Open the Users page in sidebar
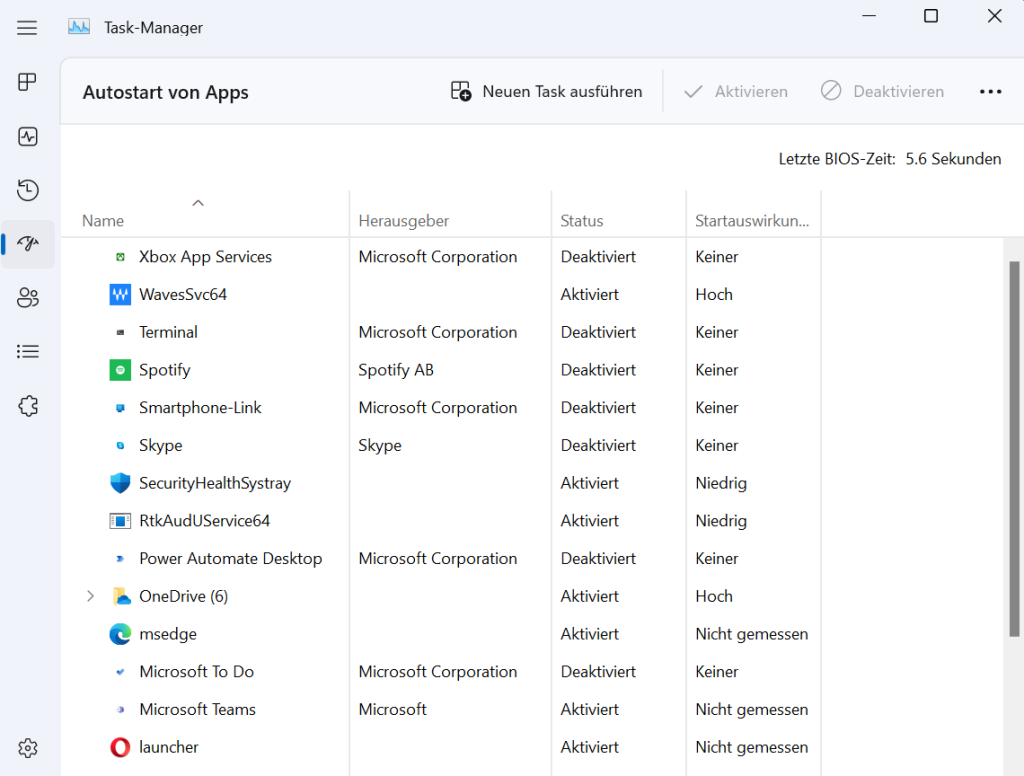The image size is (1024, 776). pos(27,298)
